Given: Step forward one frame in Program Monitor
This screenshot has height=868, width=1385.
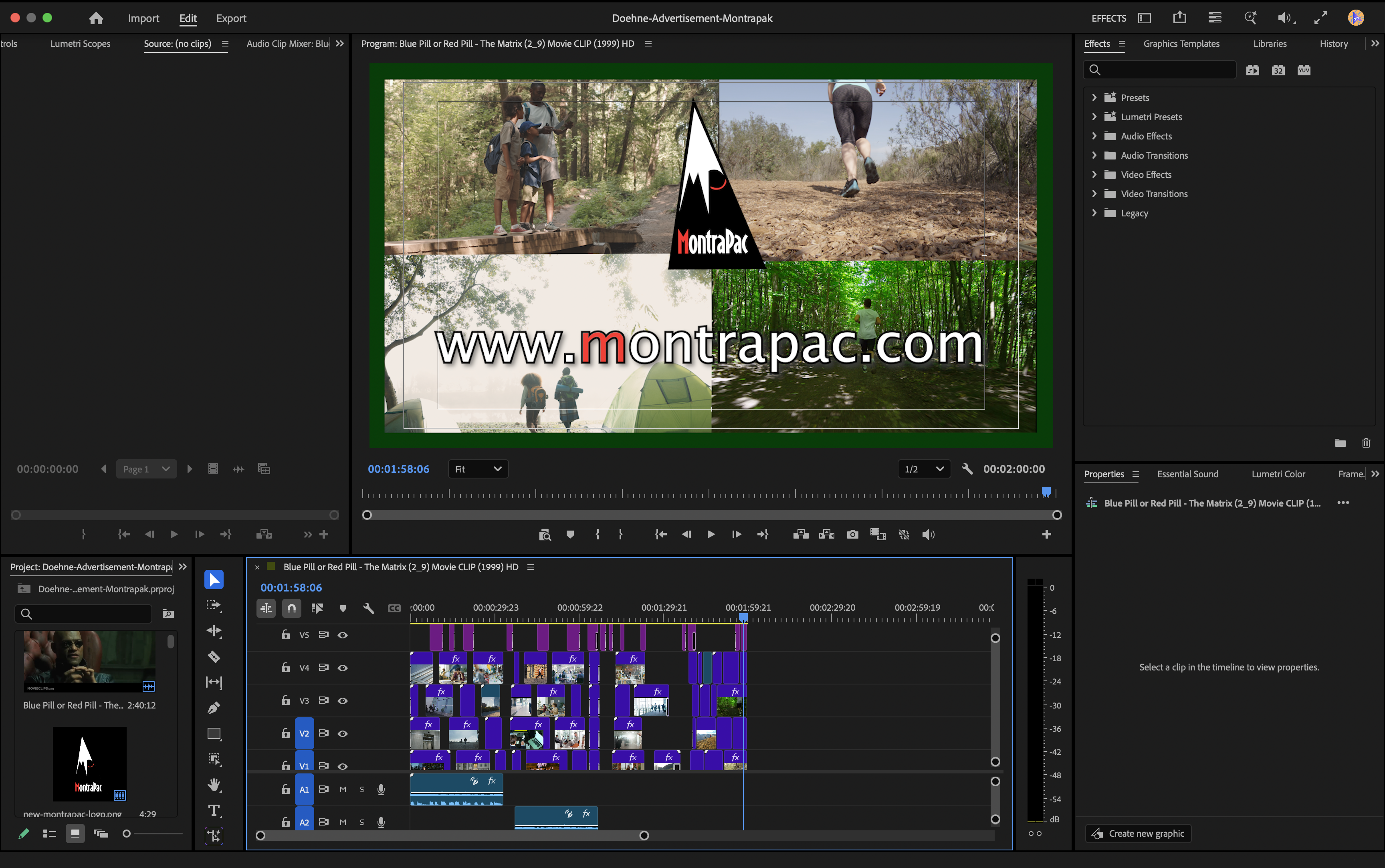Looking at the screenshot, I should [737, 535].
